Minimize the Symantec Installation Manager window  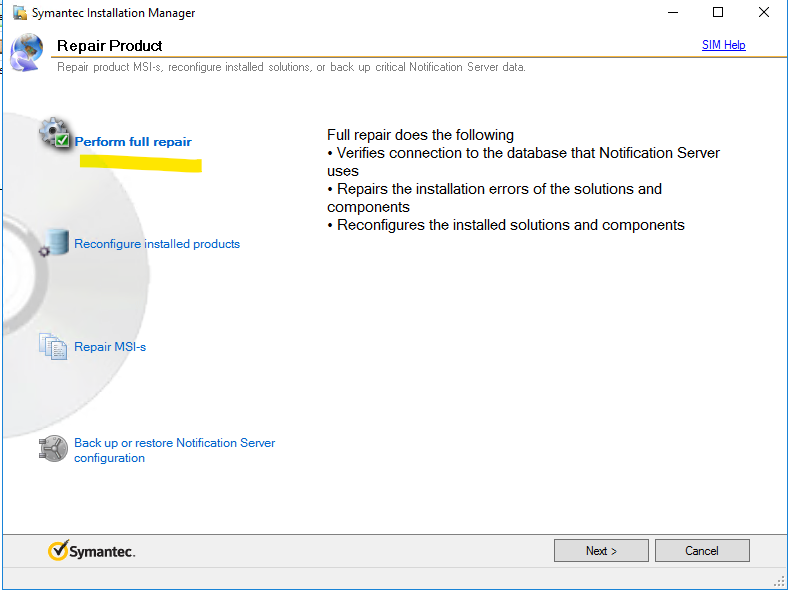coord(673,13)
